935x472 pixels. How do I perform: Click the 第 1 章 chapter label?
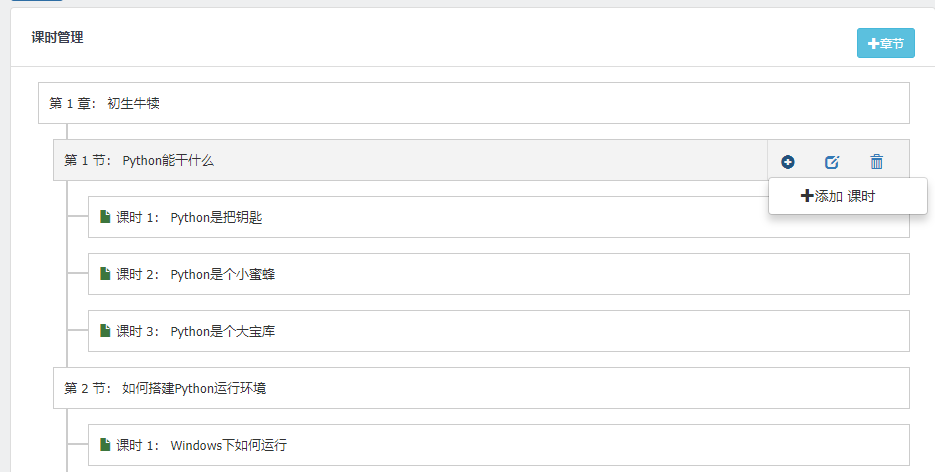tap(73, 103)
